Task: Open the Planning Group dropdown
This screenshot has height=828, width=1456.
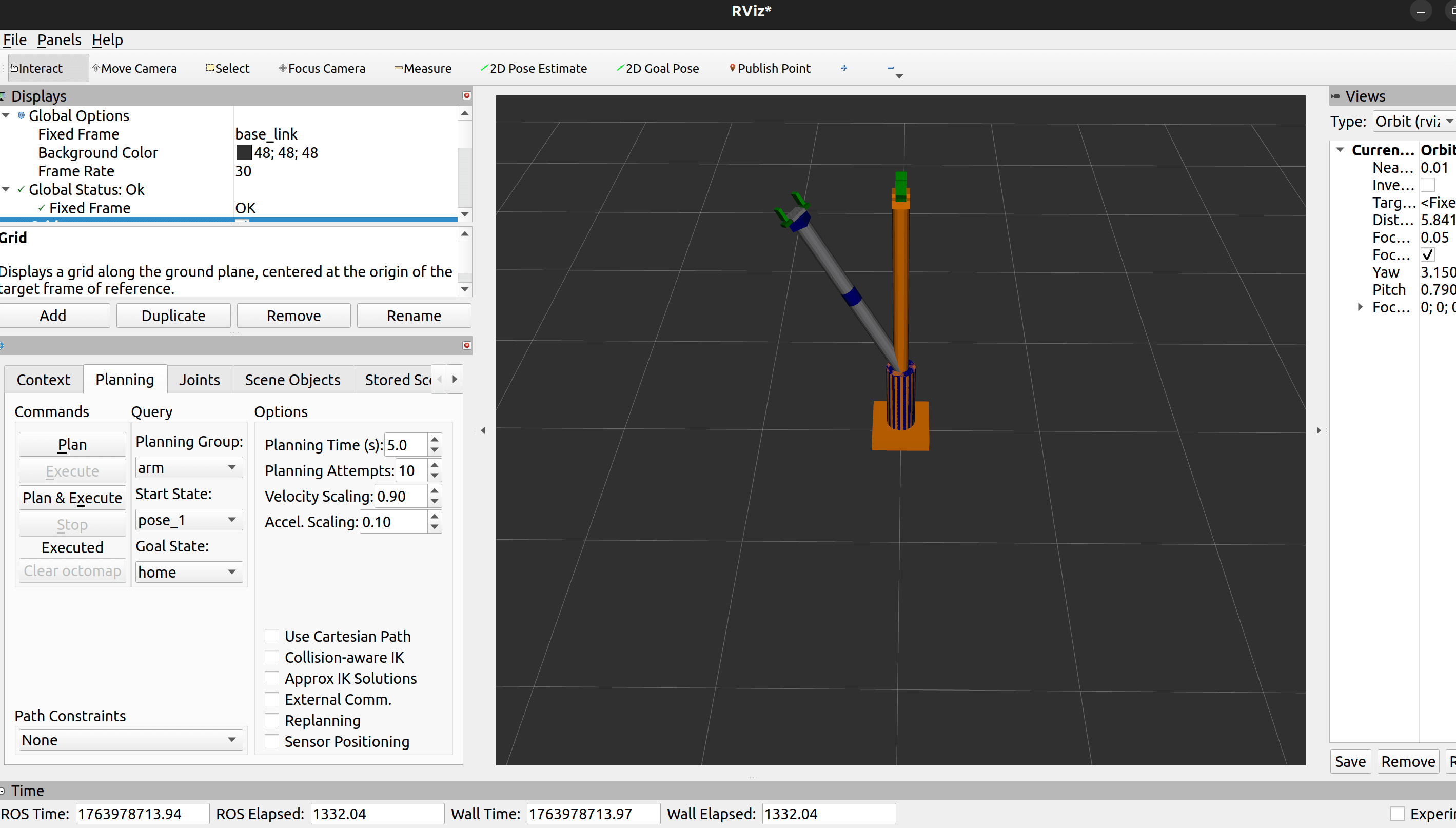Action: pos(188,467)
